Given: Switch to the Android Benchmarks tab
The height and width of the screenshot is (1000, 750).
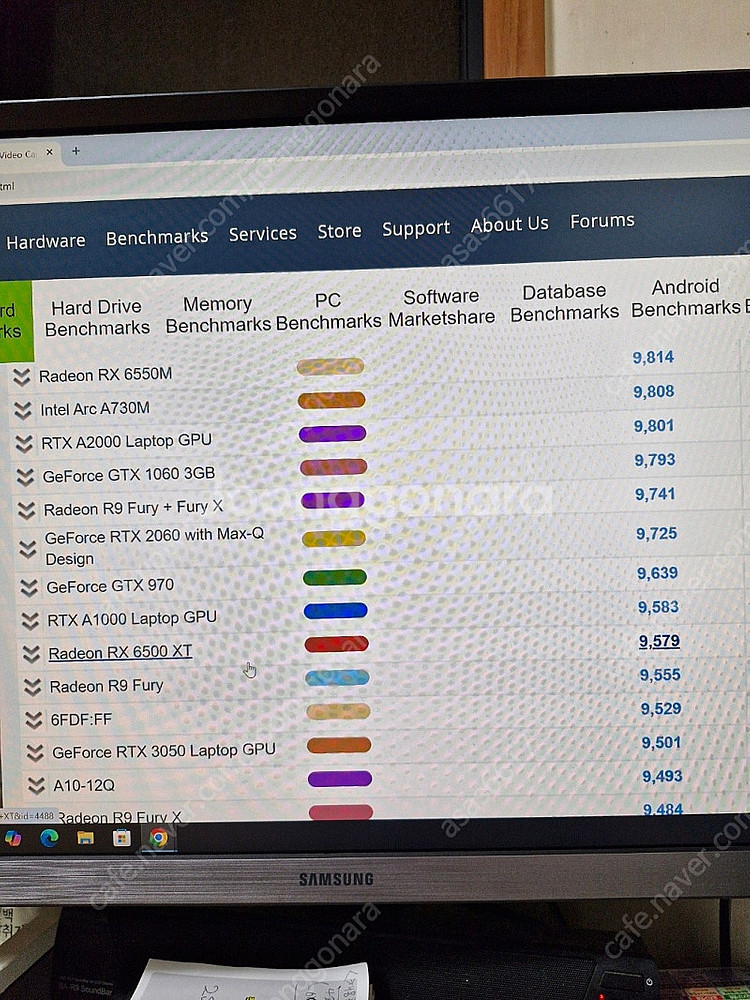Looking at the screenshot, I should point(686,298).
